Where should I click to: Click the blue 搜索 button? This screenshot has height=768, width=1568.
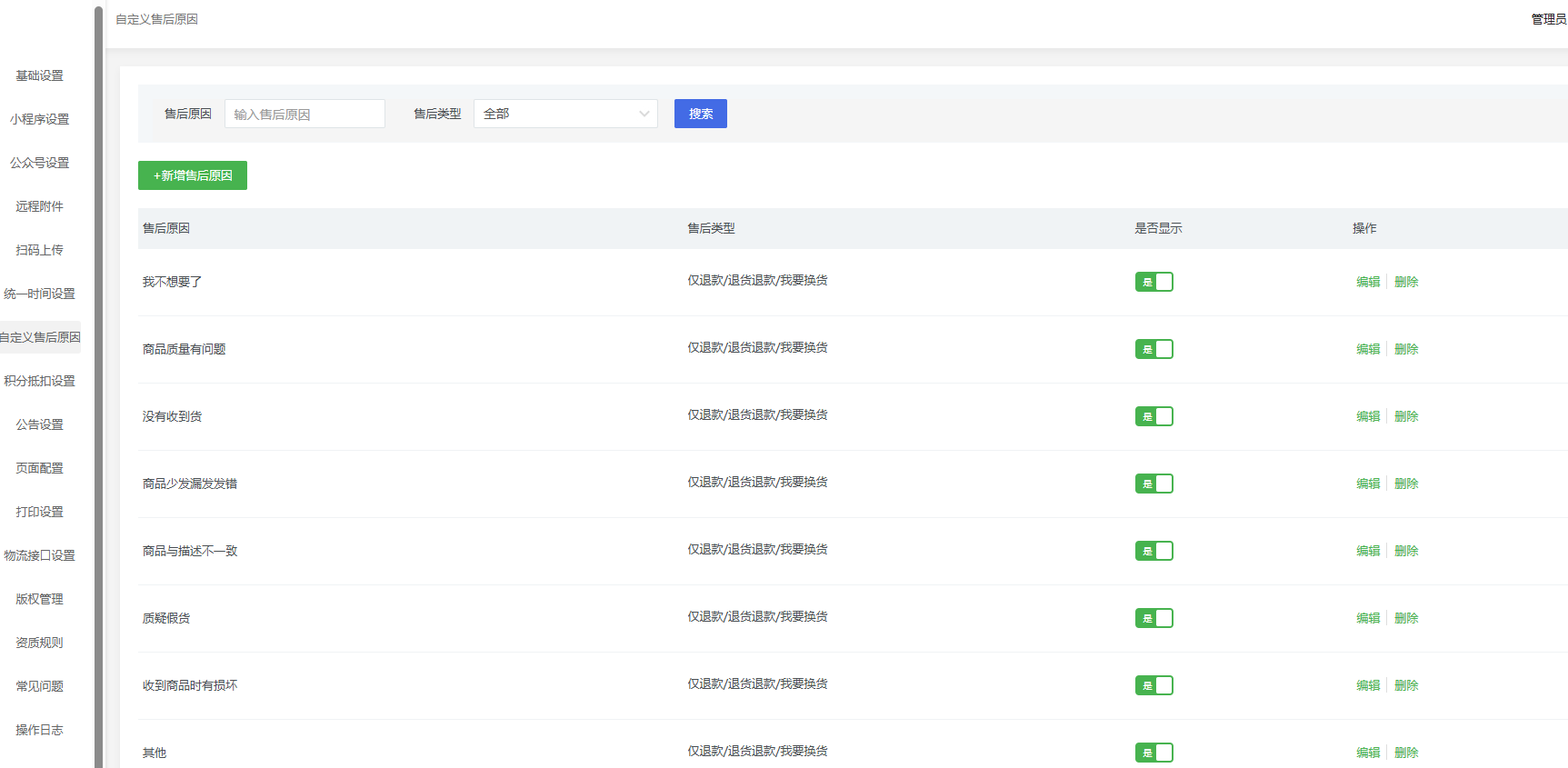[700, 114]
